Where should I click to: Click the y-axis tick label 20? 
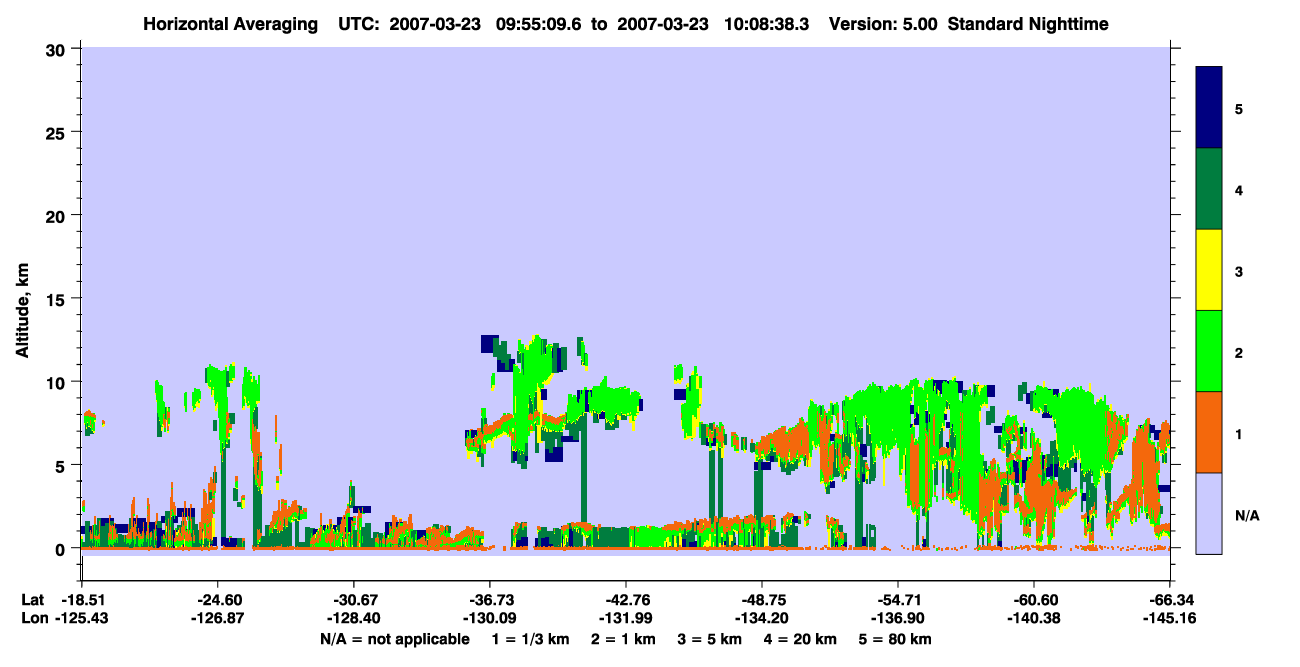58,215
